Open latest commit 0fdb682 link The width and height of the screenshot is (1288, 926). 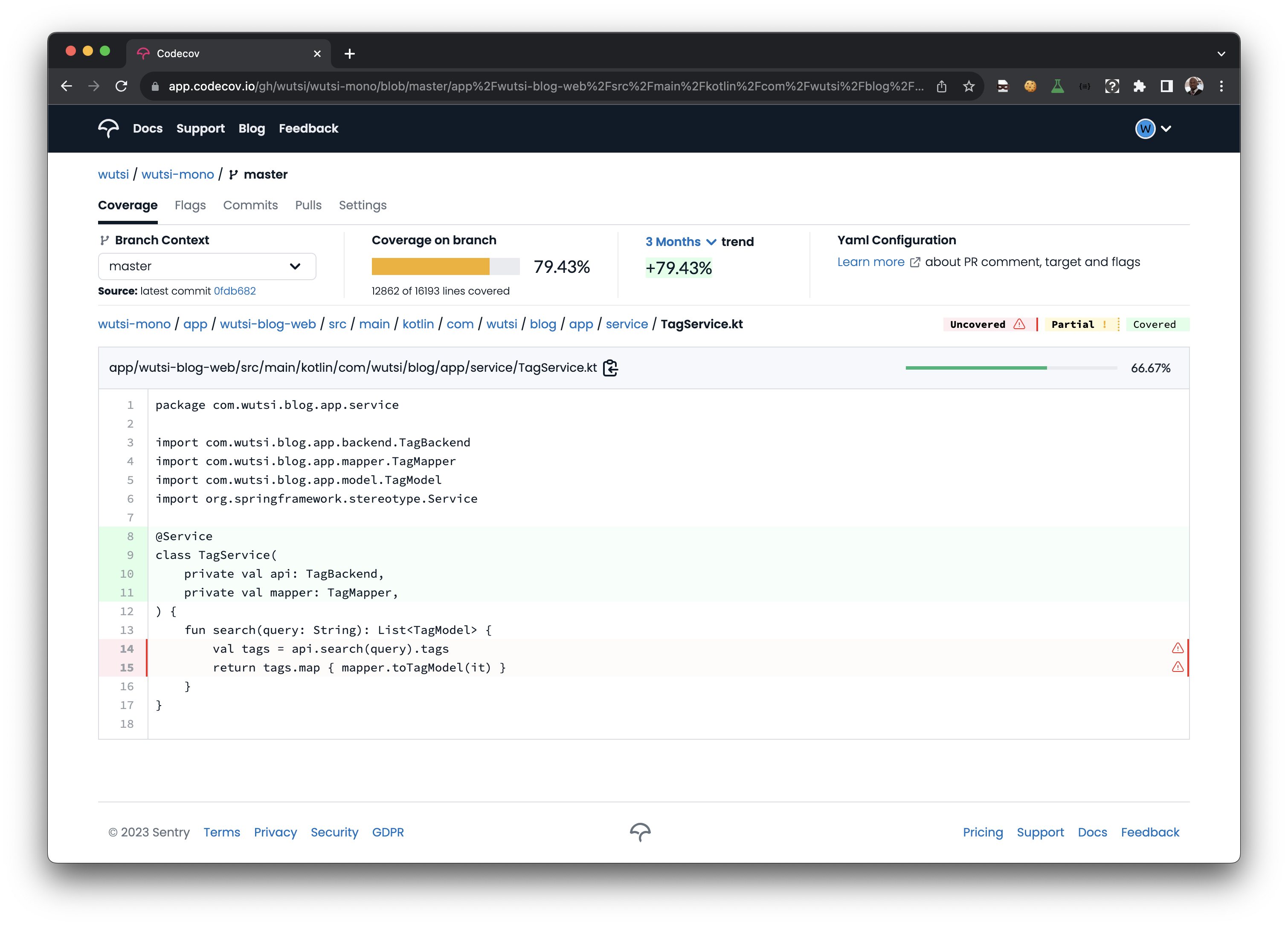point(235,291)
